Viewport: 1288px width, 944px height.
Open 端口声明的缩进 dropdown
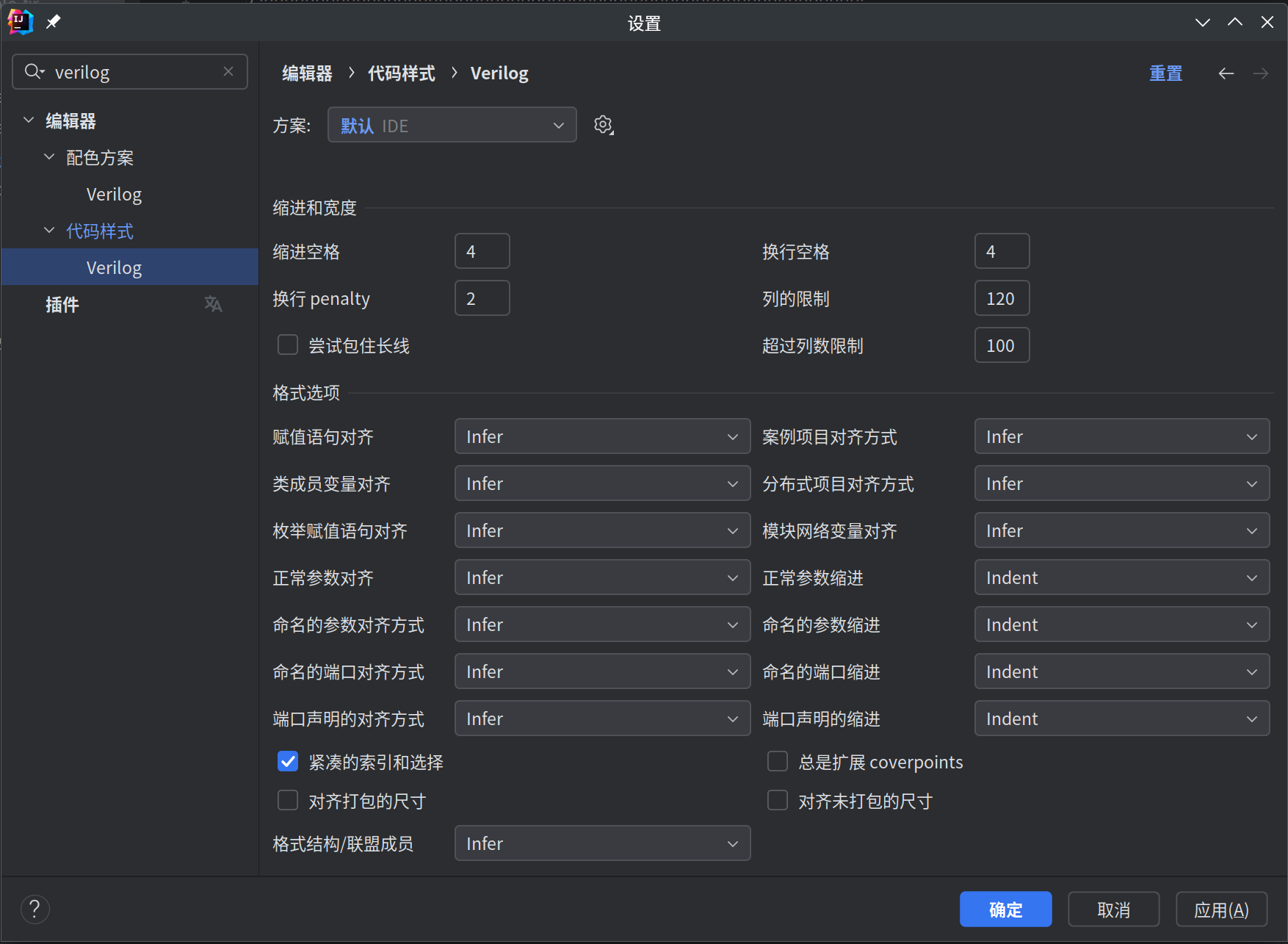tap(1122, 718)
